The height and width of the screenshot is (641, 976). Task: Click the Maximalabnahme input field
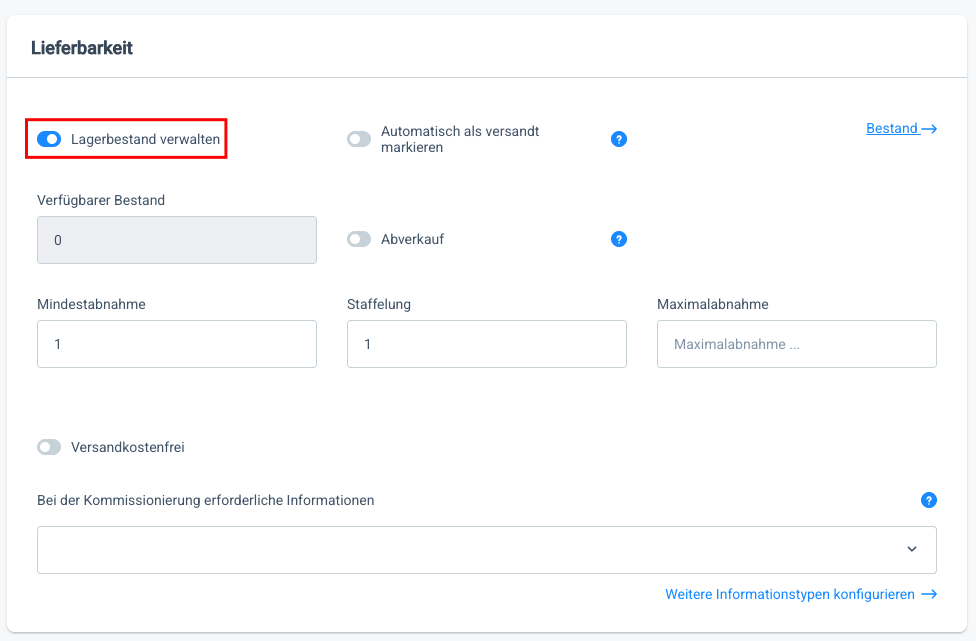(x=797, y=344)
